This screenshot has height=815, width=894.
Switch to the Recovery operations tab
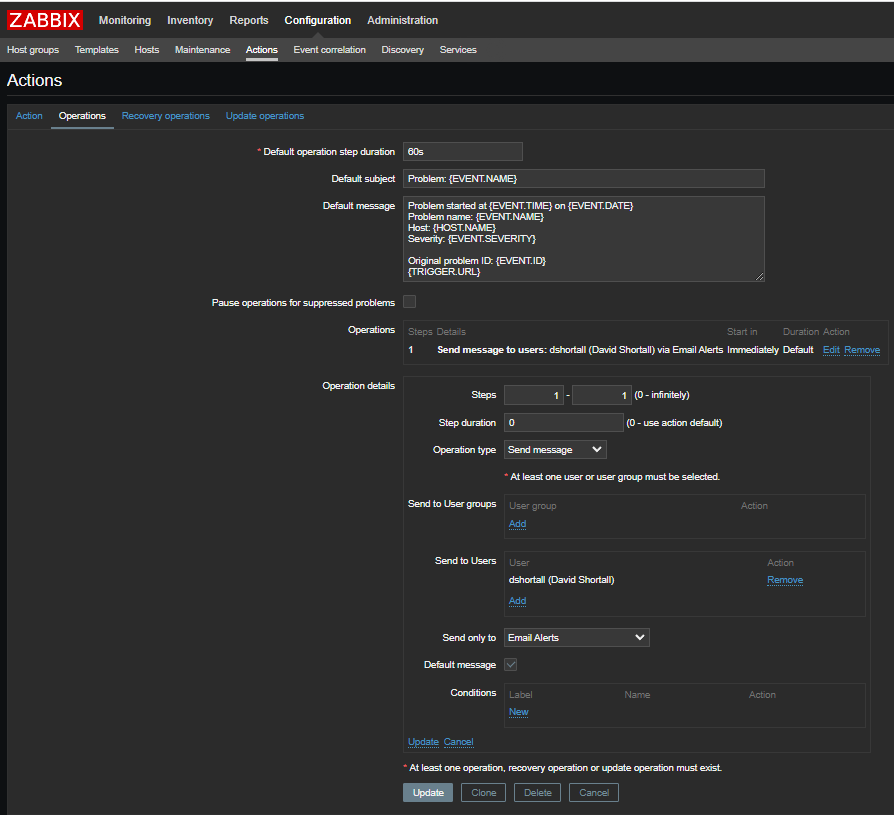(x=165, y=116)
